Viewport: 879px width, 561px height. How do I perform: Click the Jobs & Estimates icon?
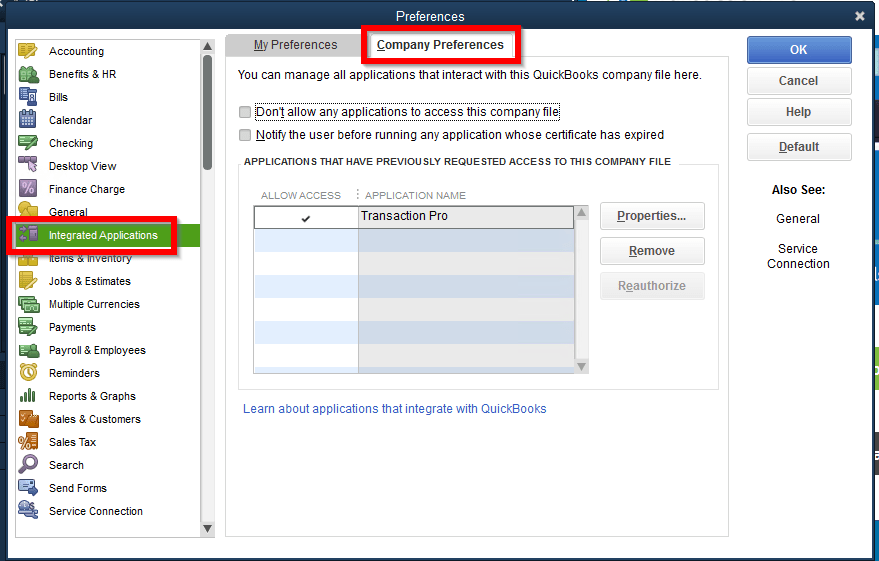coord(27,281)
